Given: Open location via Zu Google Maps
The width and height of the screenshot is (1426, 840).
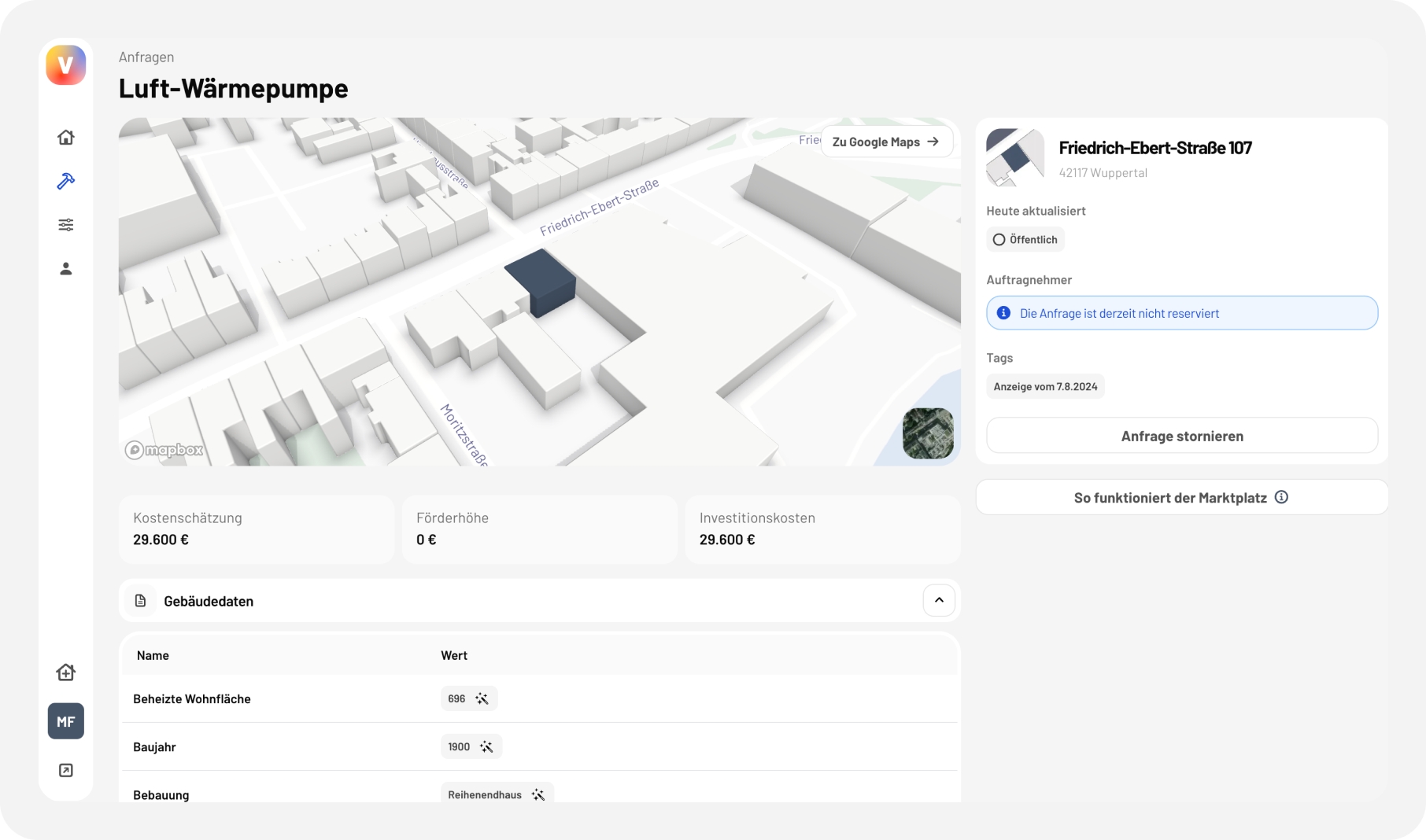Looking at the screenshot, I should coord(886,142).
